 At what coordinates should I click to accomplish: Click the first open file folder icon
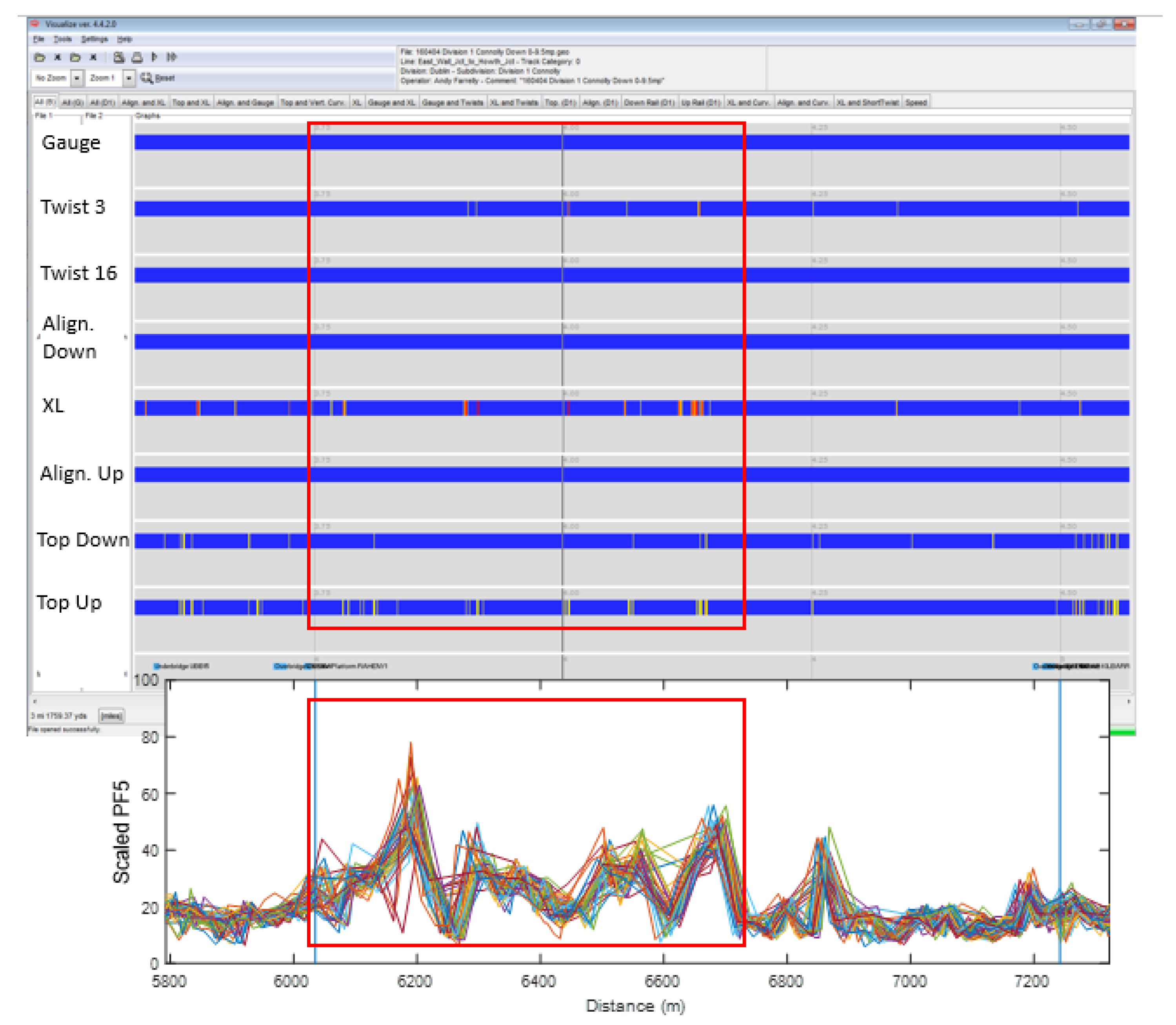click(x=40, y=57)
